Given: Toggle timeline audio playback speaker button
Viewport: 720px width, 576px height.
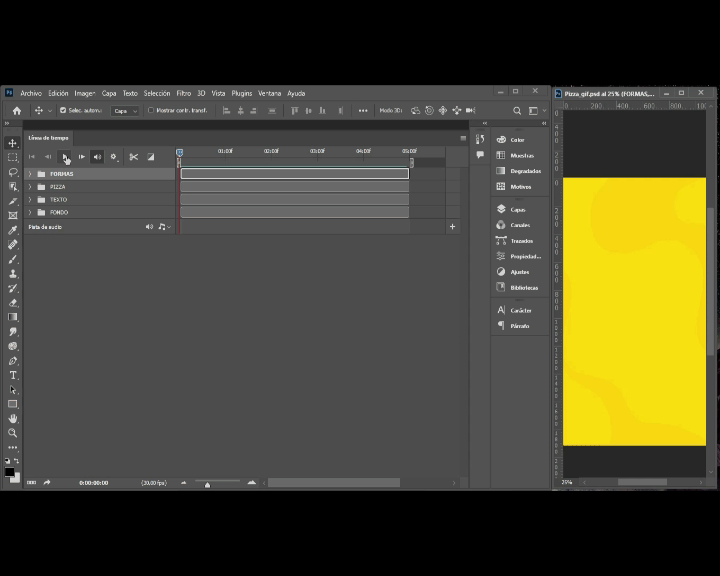Looking at the screenshot, I should pyautogui.click(x=97, y=157).
